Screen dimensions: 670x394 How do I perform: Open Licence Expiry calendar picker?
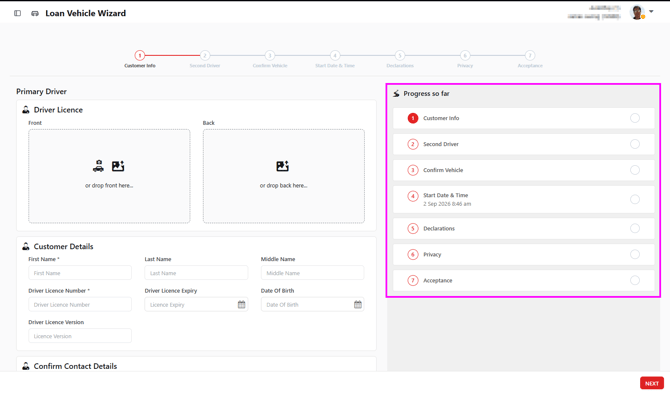(x=241, y=305)
